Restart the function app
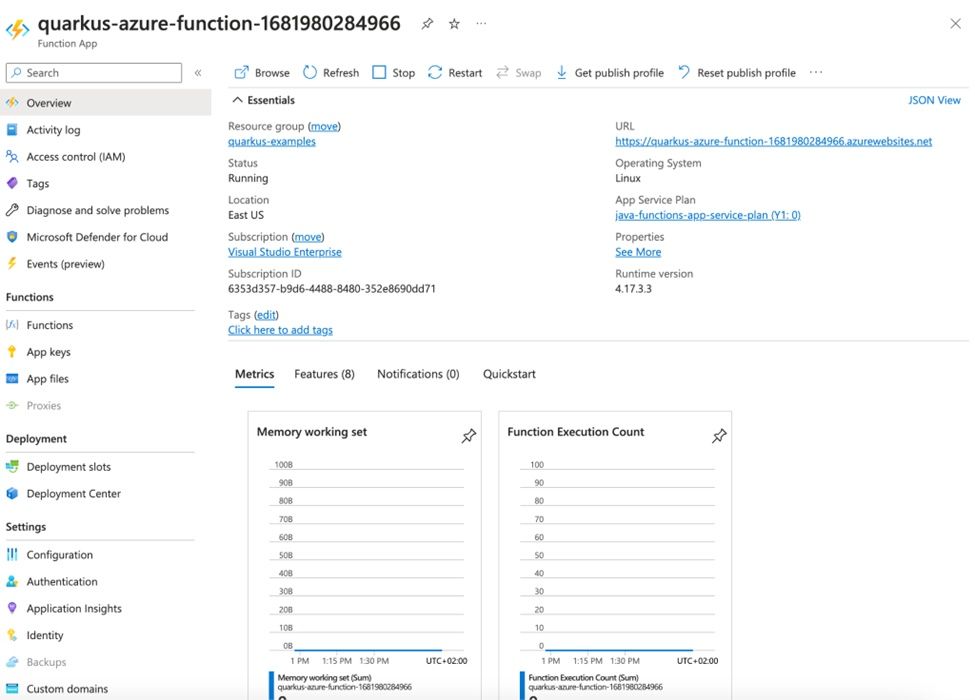Image resolution: width=975 pixels, height=700 pixels. click(x=455, y=73)
